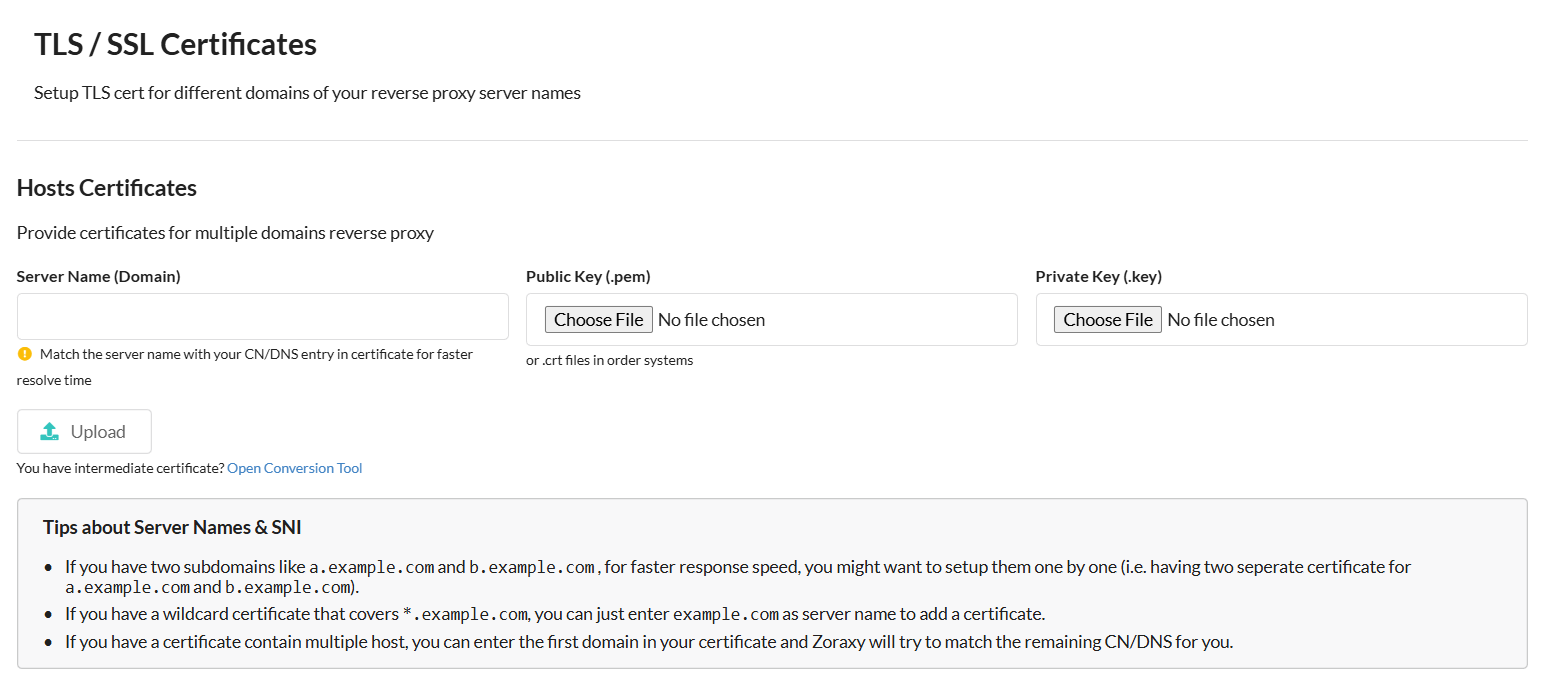This screenshot has height=684, width=1541.
Task: Click the tip about Zoraxy matching CN/DNS
Action: click(648, 642)
